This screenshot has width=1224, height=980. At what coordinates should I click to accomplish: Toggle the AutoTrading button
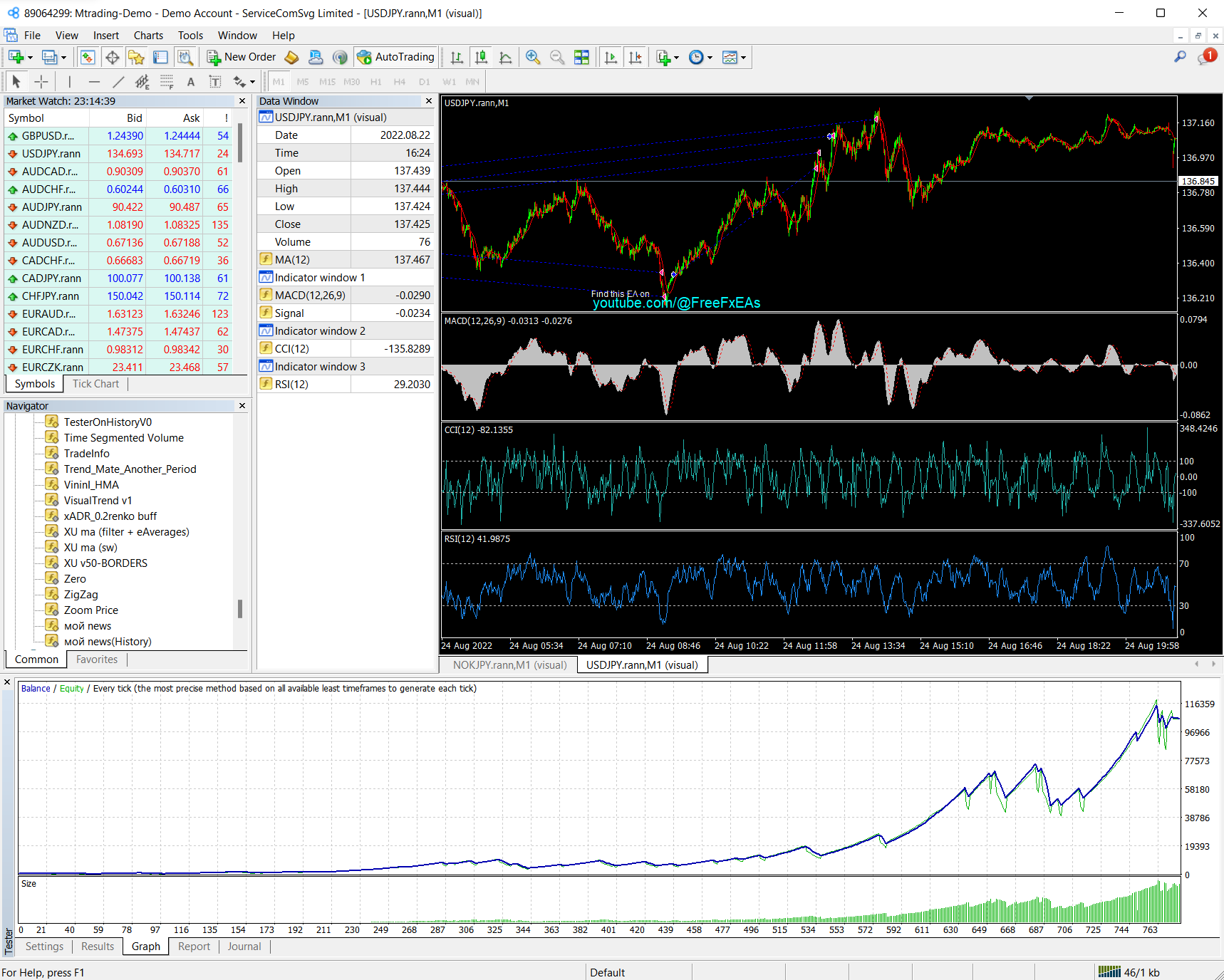396,58
